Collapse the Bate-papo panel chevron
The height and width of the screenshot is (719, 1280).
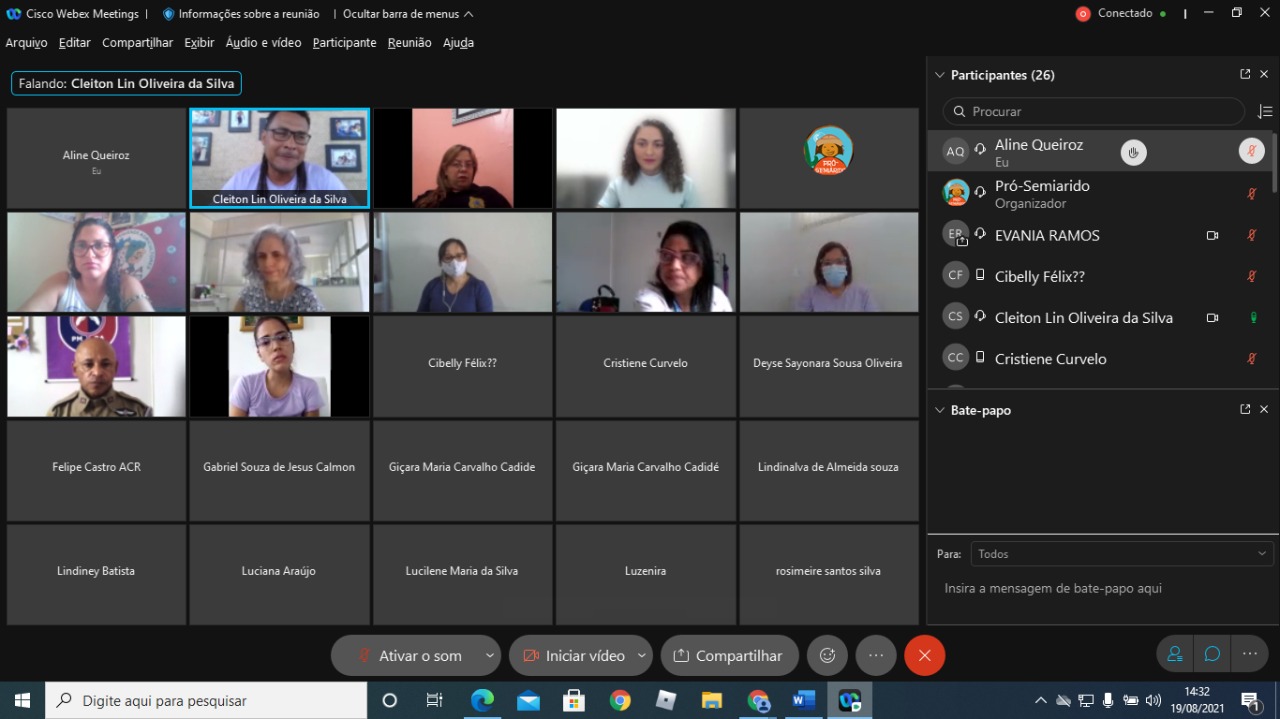939,410
